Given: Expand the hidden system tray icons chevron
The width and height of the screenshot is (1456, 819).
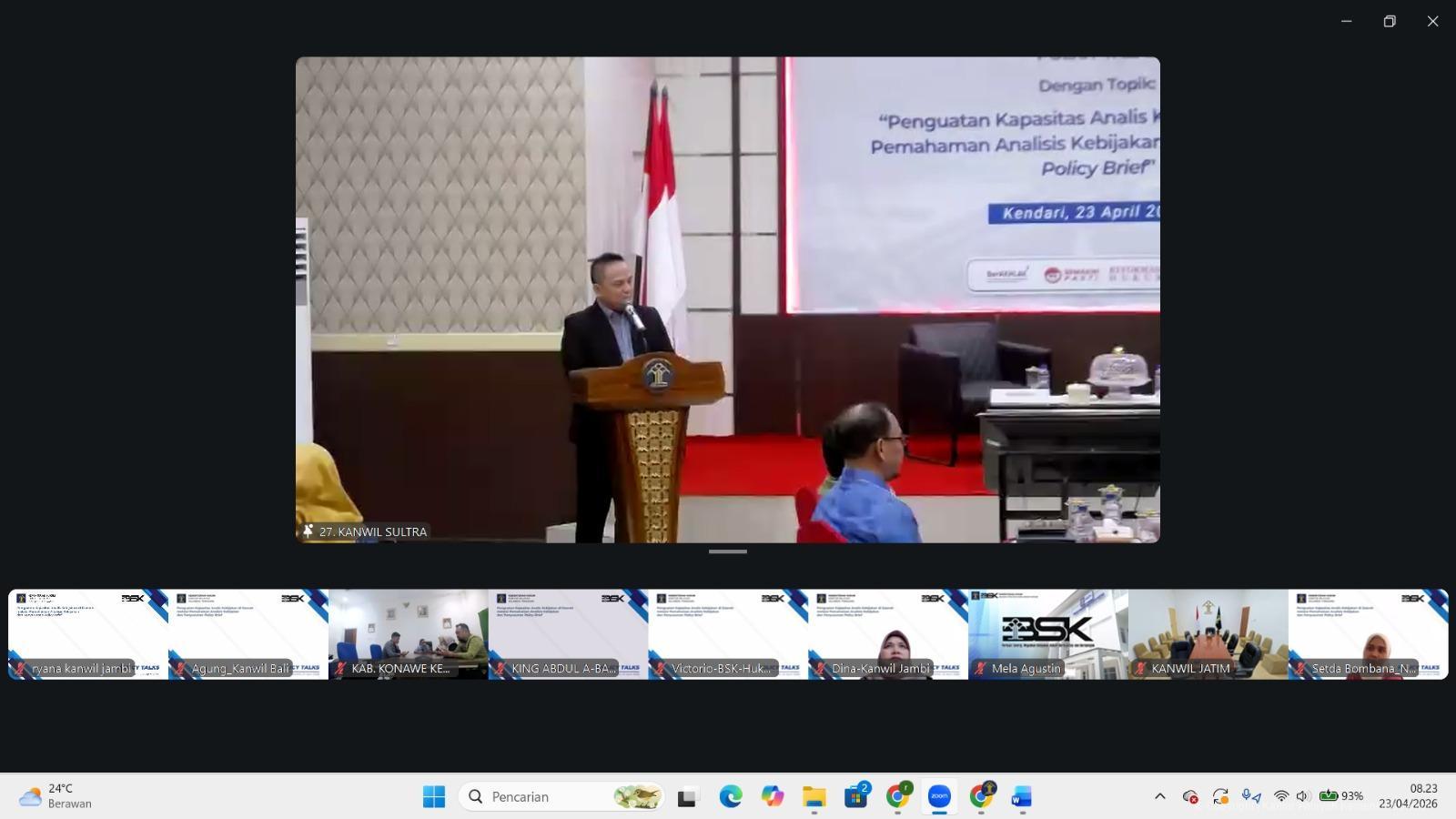Looking at the screenshot, I should coord(1159,796).
